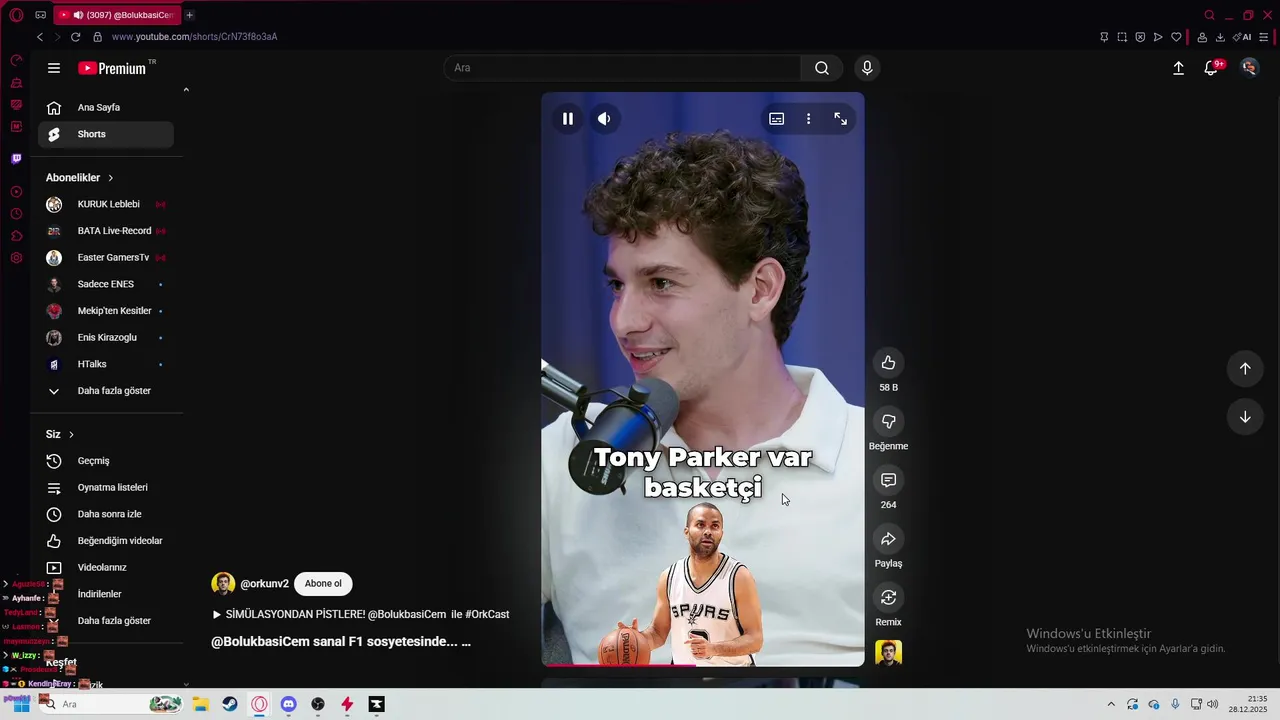Go to Ana Sayfa in sidebar
1280x720 pixels.
[x=106, y=107]
